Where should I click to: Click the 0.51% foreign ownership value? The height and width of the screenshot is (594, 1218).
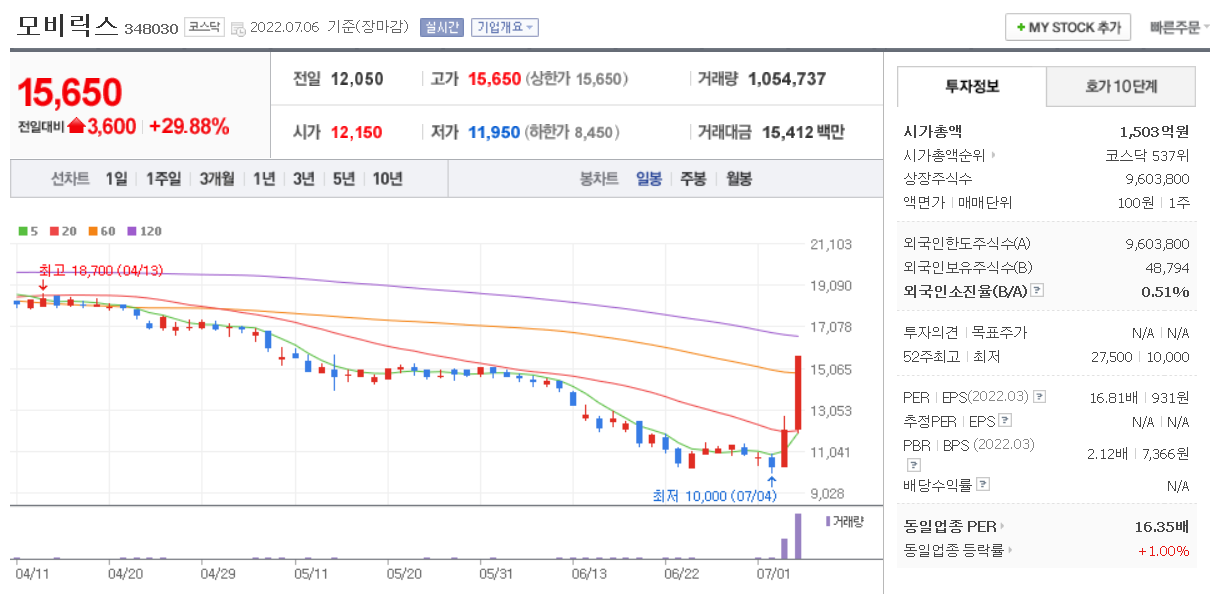point(1166,291)
